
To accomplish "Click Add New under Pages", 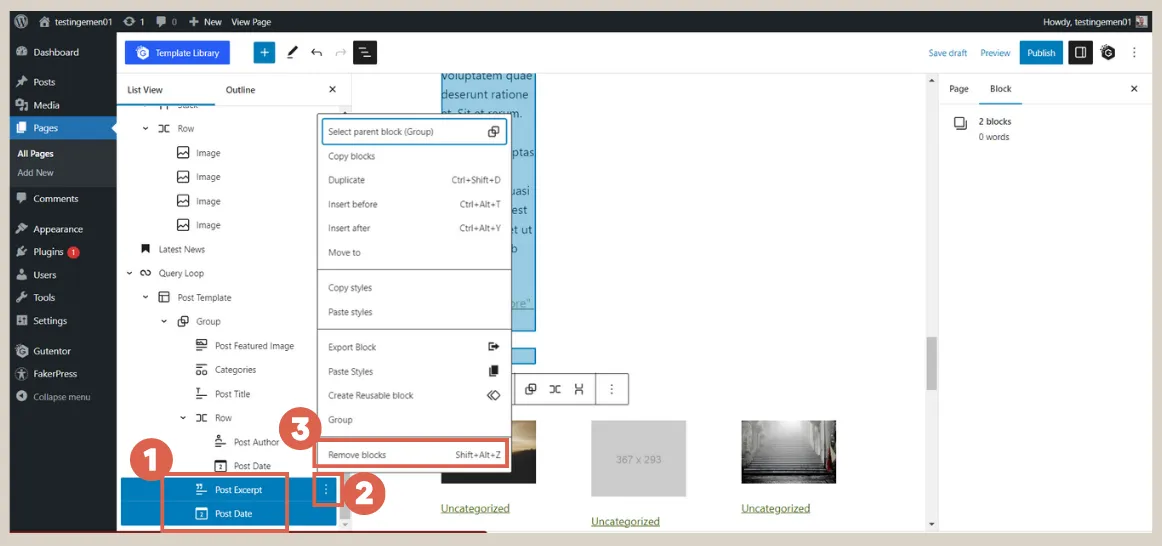I will click(36, 173).
